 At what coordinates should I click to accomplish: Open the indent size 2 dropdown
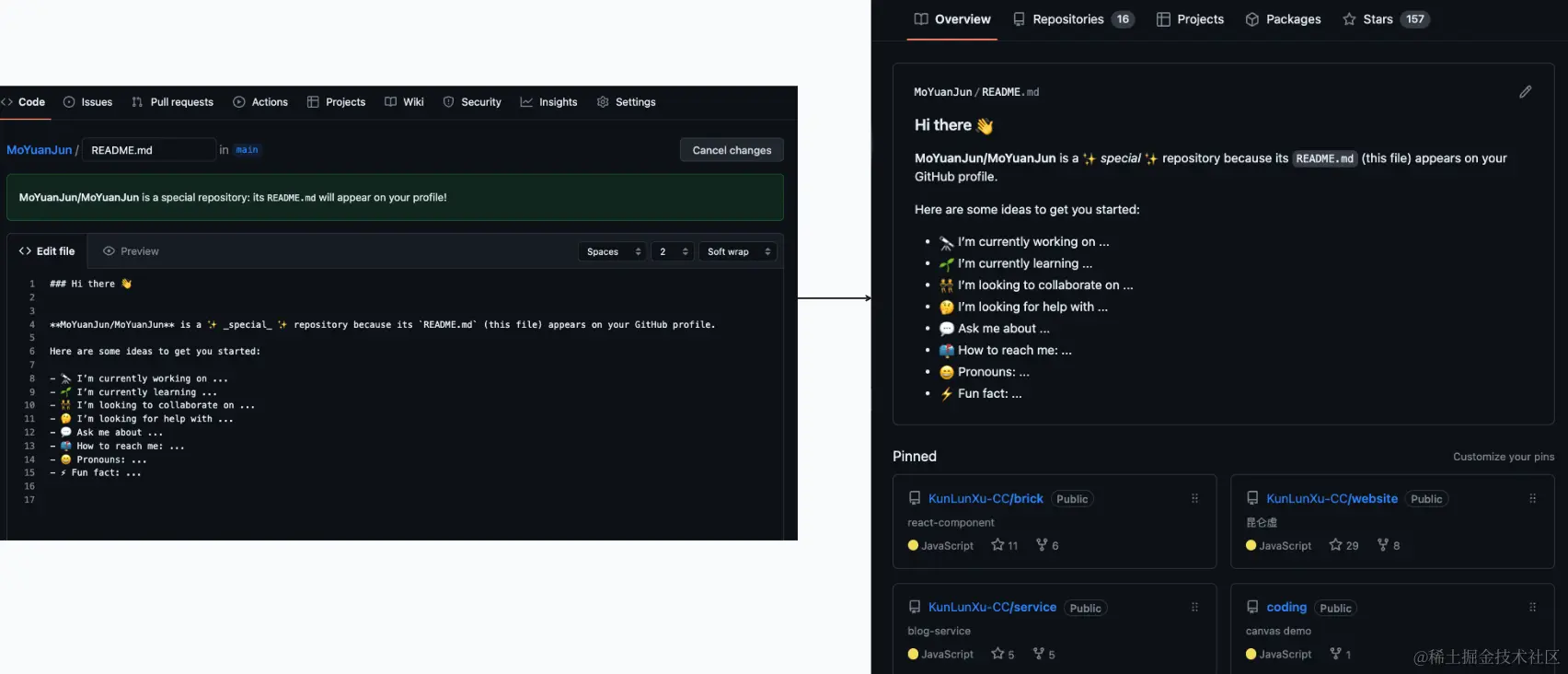(673, 251)
